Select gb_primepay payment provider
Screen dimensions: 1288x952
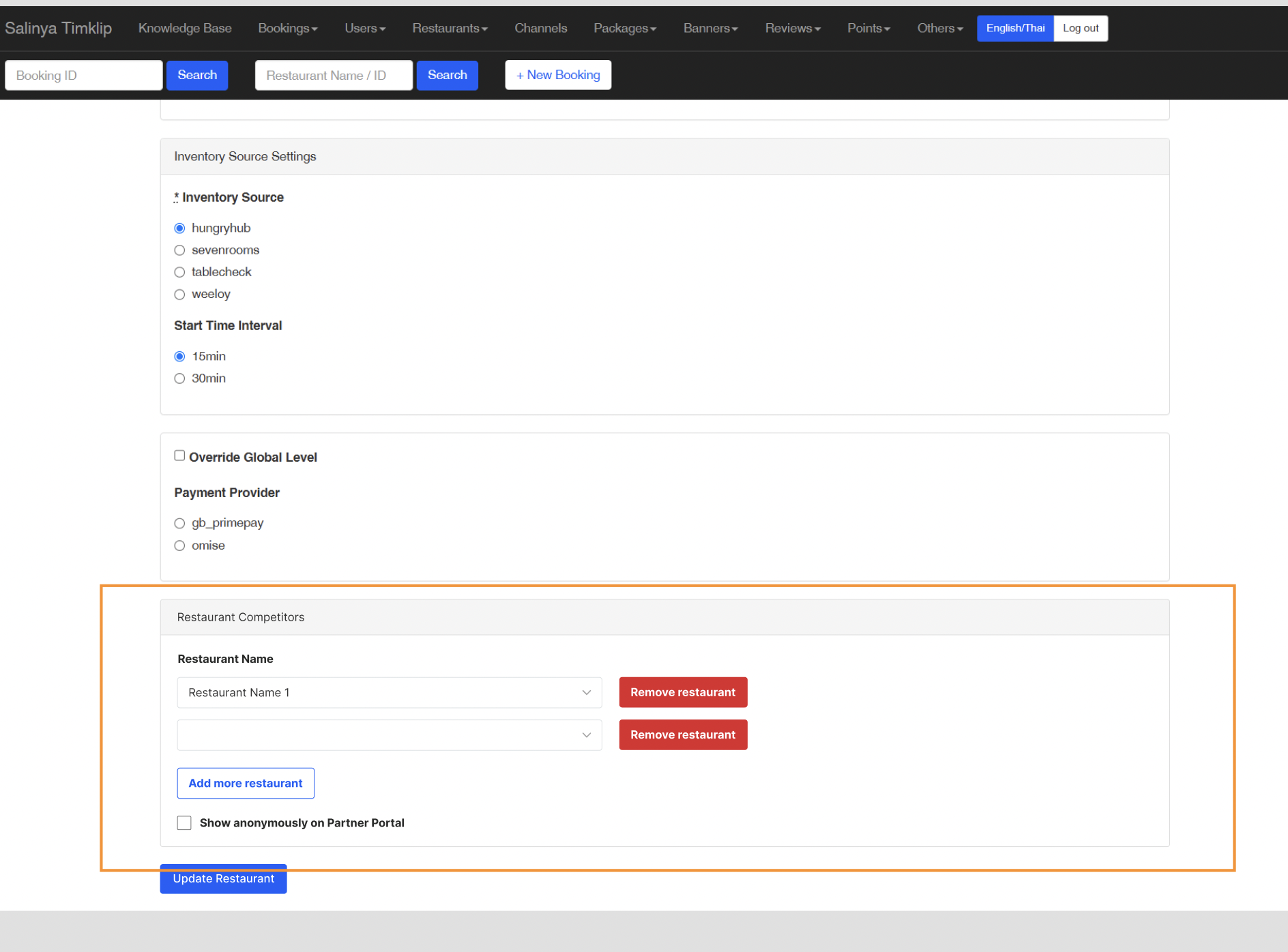pos(179,523)
